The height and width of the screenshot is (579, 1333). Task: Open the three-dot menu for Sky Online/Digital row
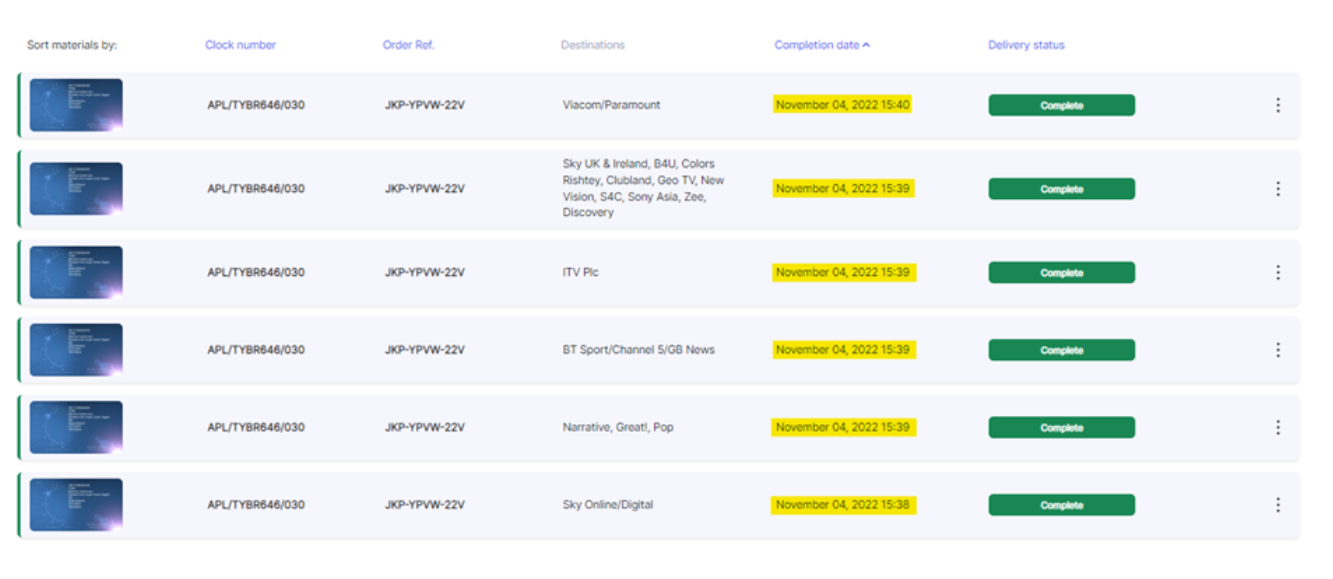pos(1277,505)
